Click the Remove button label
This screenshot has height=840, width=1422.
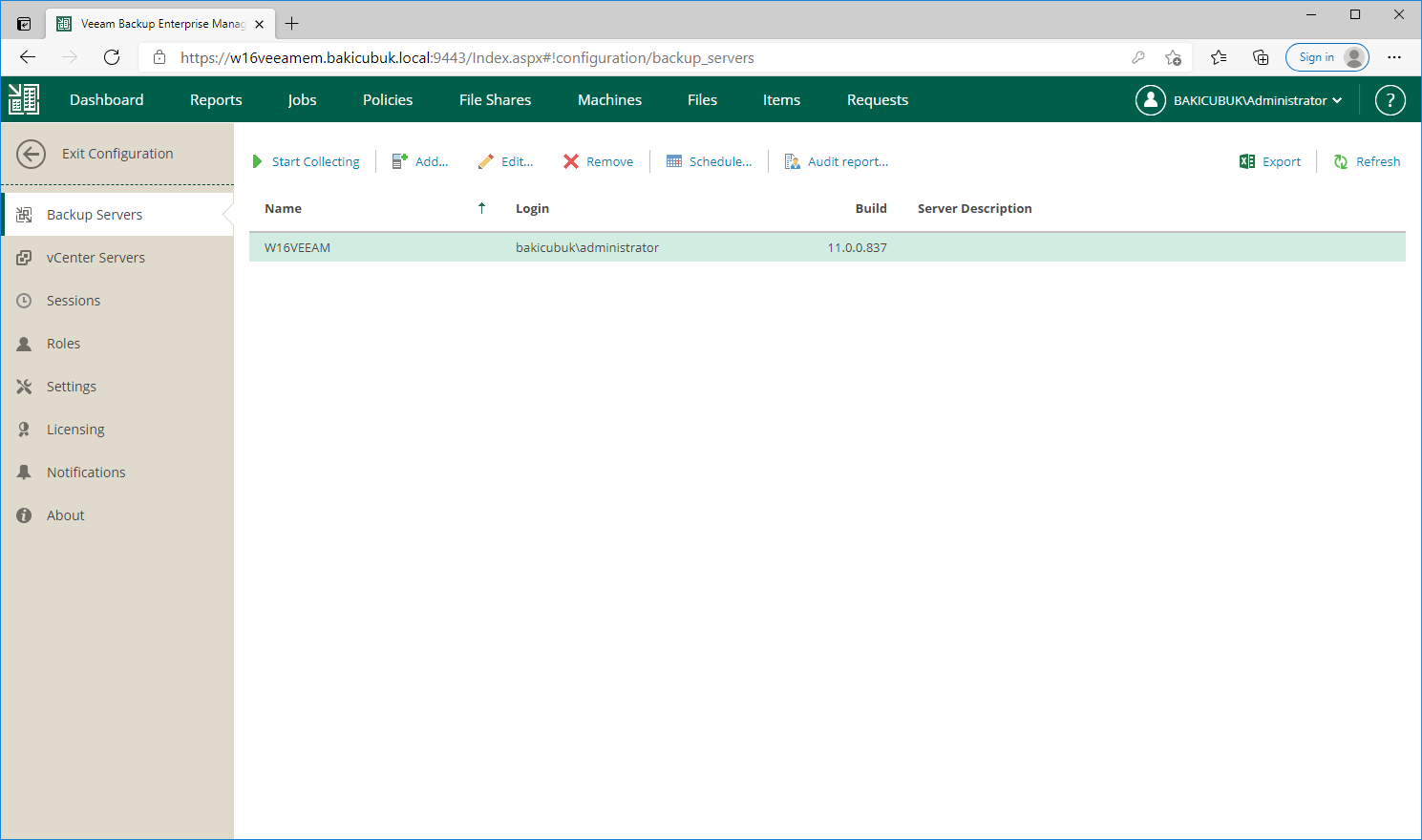click(x=609, y=162)
